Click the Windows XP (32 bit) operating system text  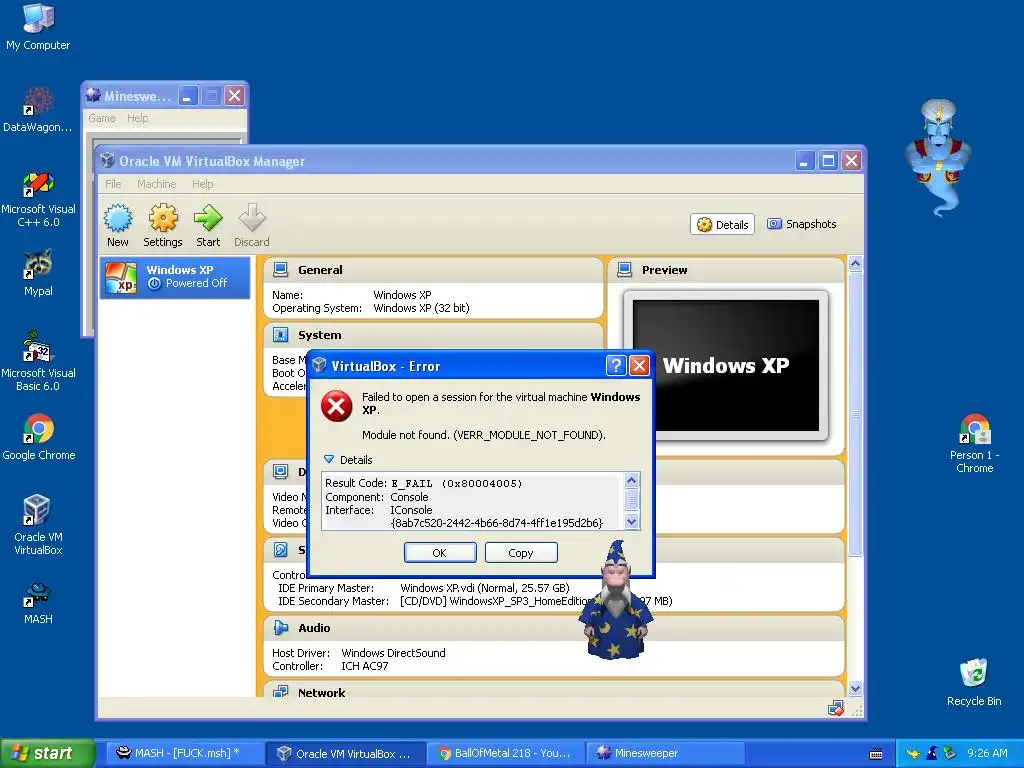click(421, 308)
